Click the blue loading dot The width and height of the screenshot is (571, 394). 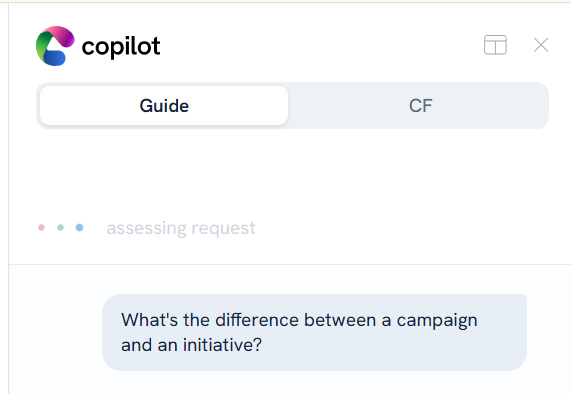coord(79,228)
